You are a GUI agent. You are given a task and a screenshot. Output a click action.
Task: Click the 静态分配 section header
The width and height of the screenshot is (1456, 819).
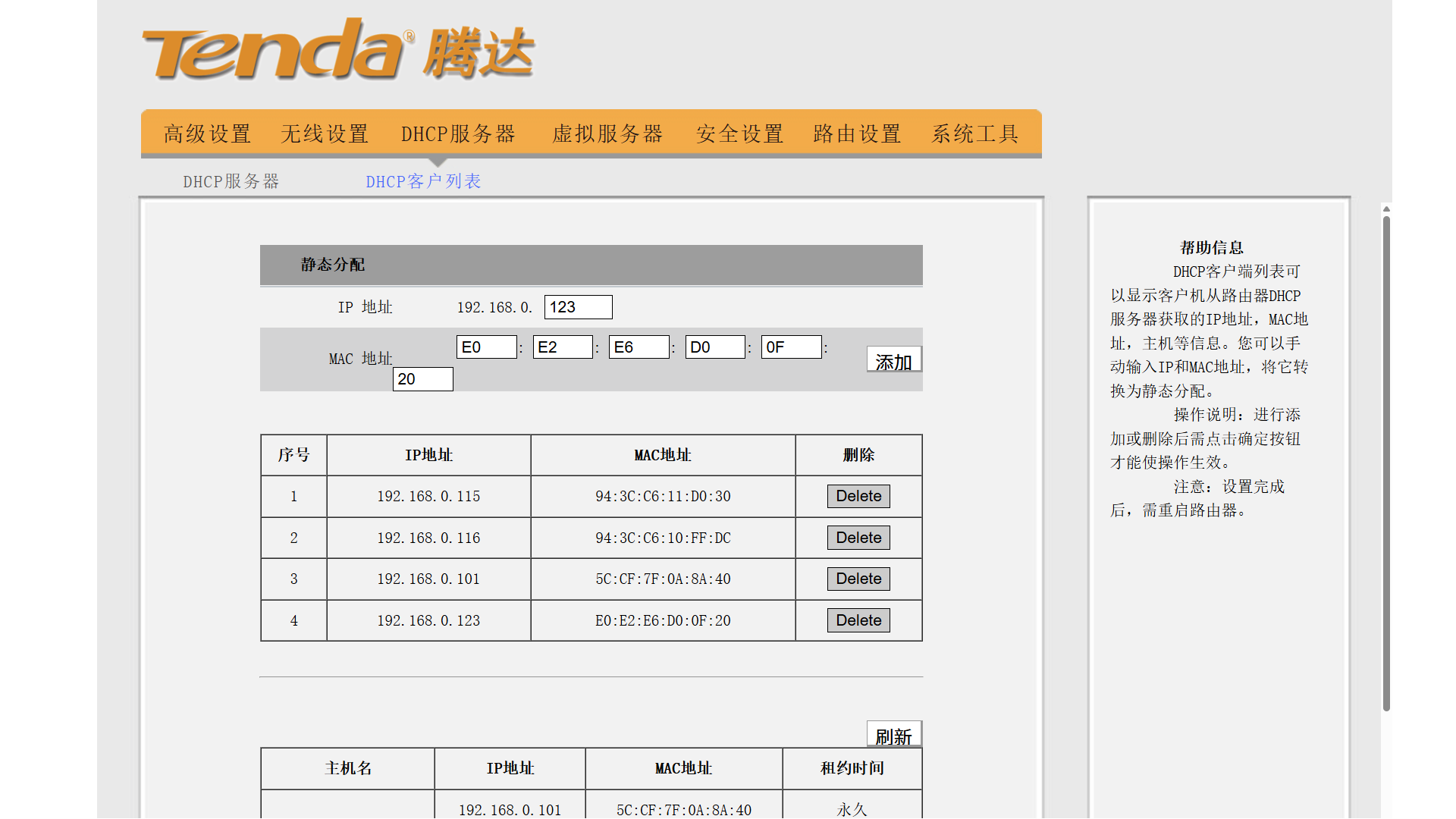(x=591, y=265)
